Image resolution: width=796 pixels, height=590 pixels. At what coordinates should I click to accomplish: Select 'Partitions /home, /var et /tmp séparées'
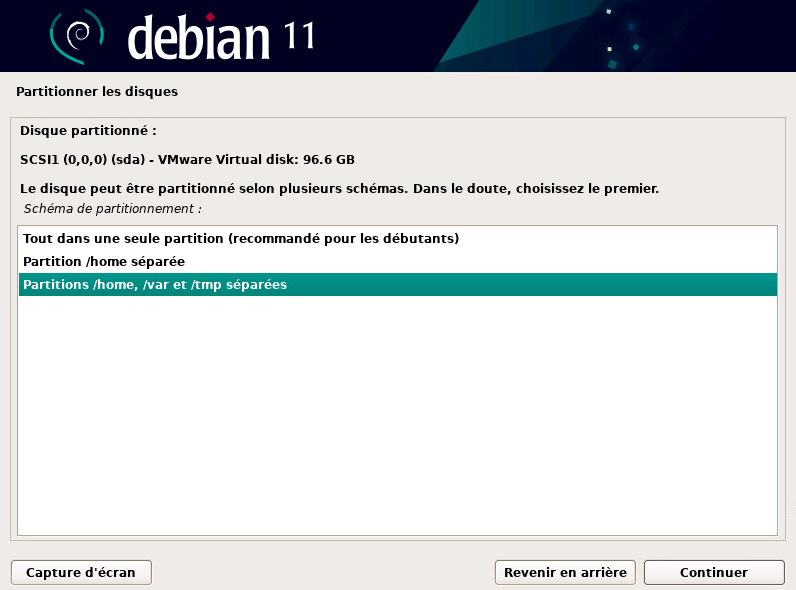[397, 284]
